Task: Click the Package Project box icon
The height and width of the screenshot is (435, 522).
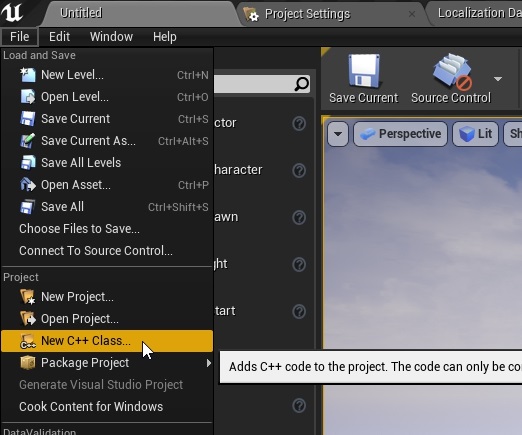Action: [x=28, y=363]
